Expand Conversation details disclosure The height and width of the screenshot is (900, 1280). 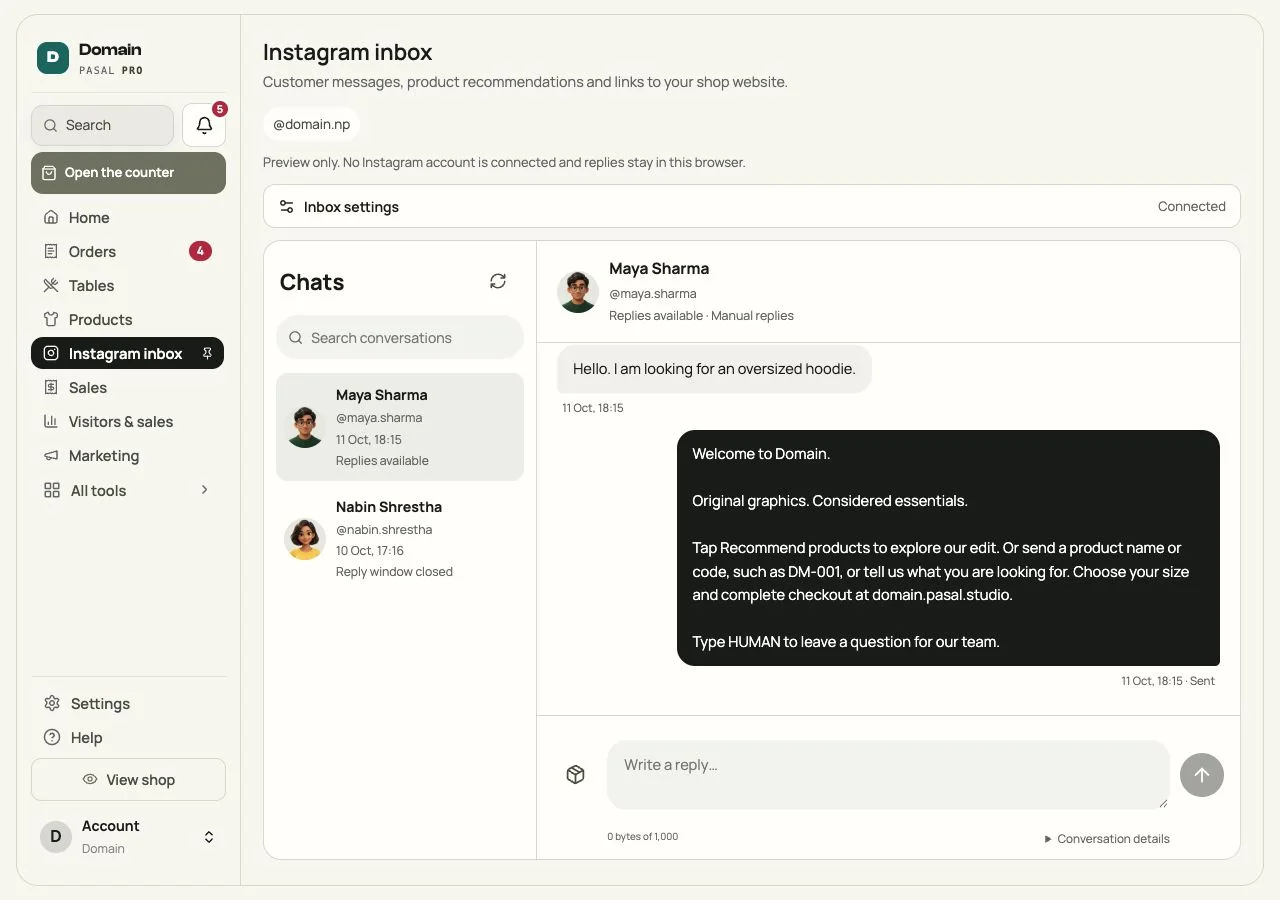click(1106, 839)
